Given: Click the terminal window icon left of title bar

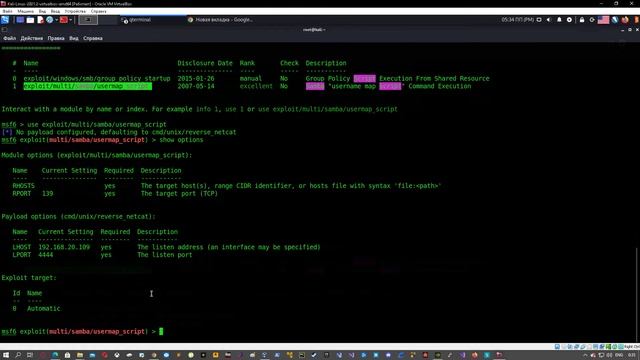Looking at the screenshot, I should (4, 29).
